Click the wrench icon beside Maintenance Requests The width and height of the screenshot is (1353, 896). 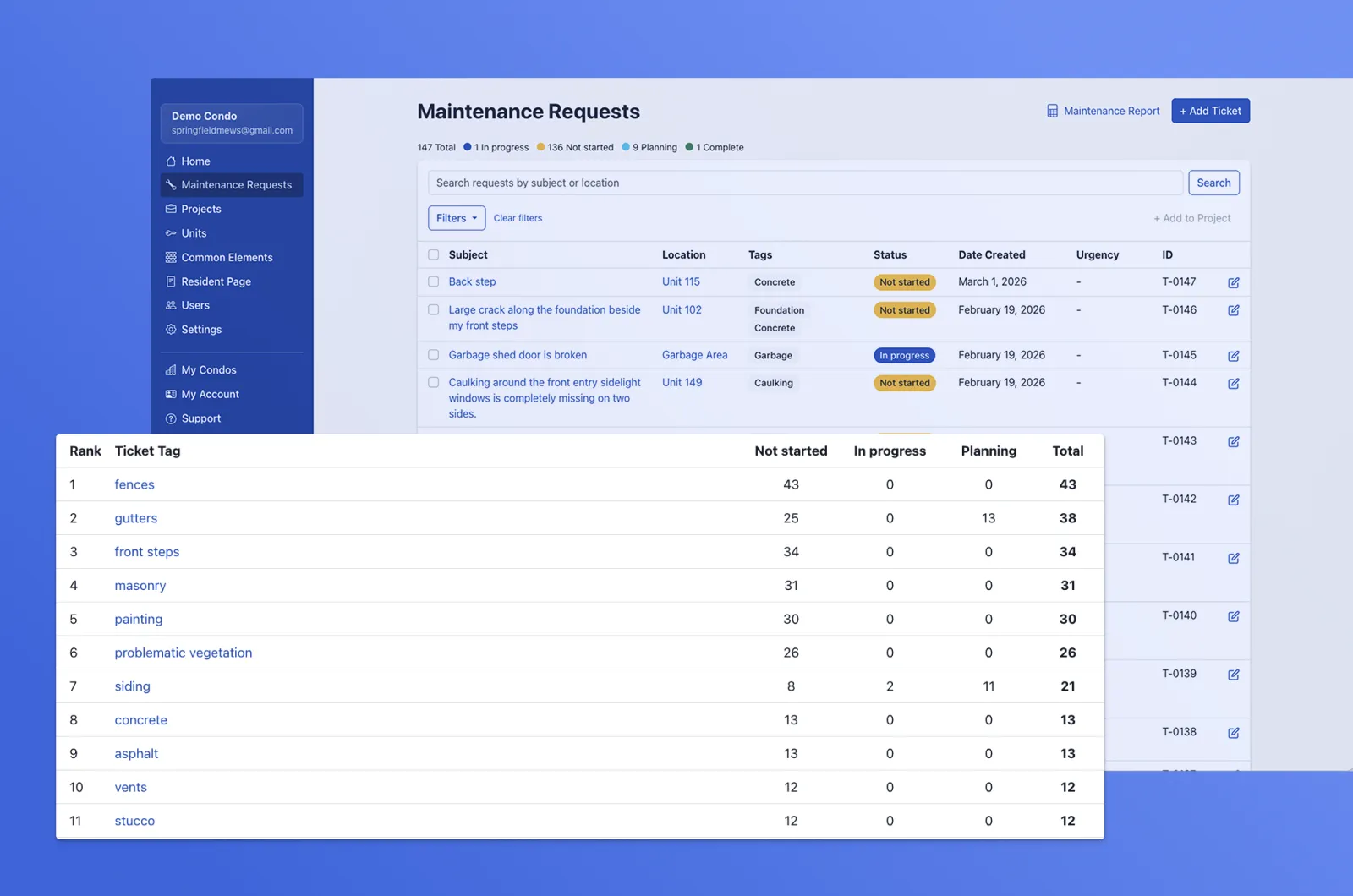click(x=171, y=185)
